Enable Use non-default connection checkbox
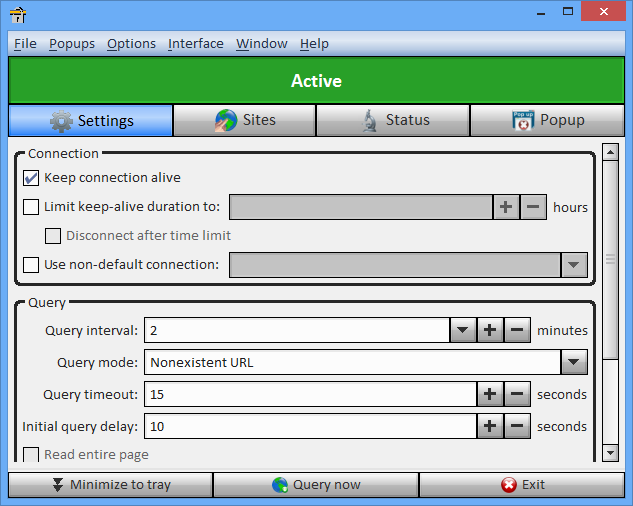This screenshot has height=506, width=633. (31, 265)
